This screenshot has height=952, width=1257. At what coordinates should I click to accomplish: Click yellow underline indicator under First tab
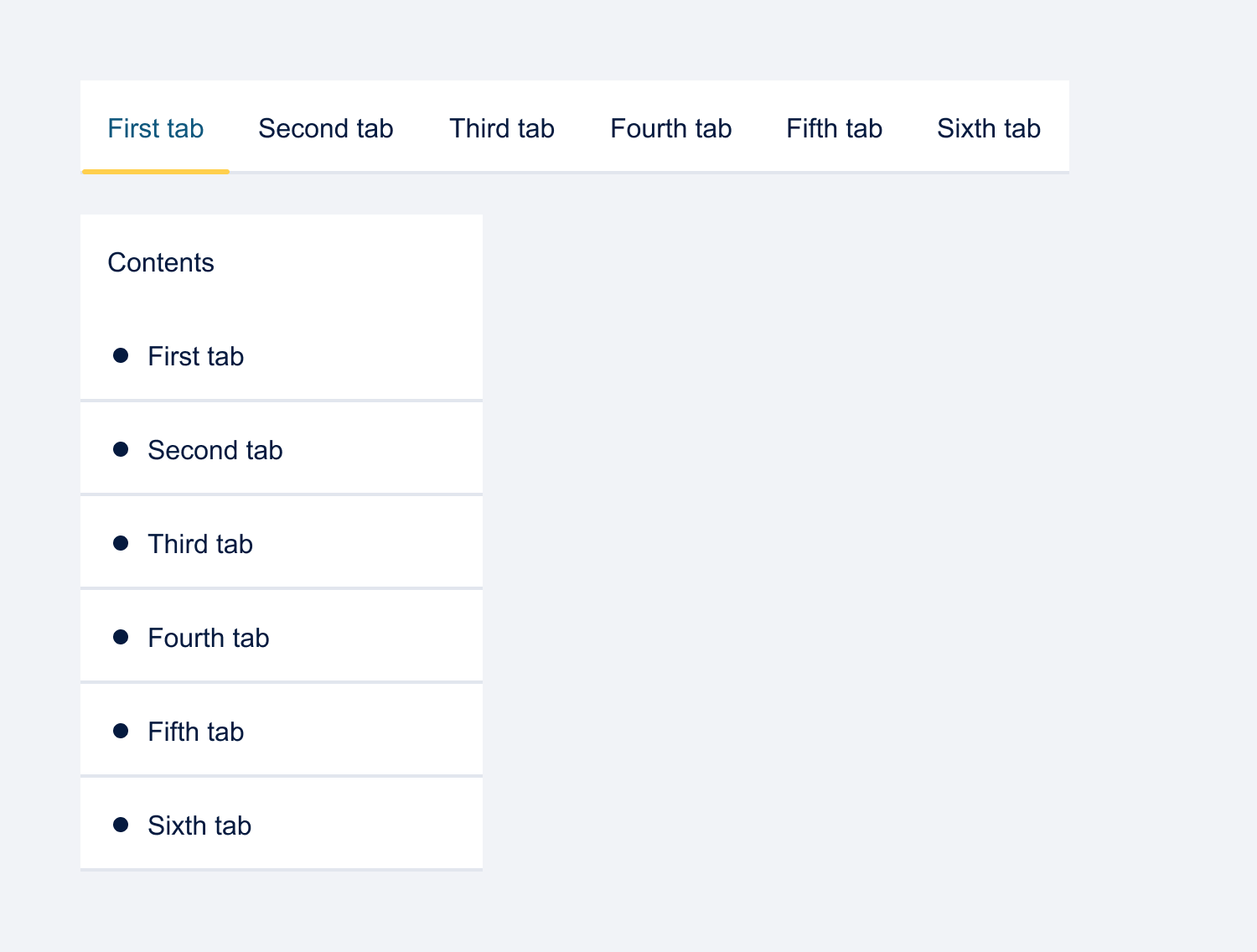(156, 172)
